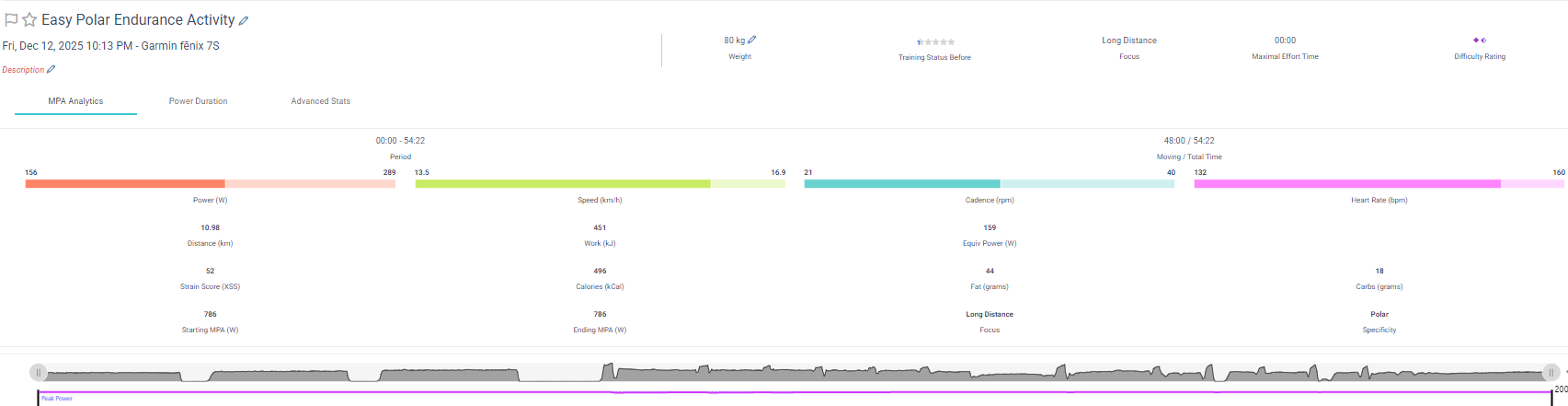Click the gray activity overview timeline
Image resolution: width=1568 pixels, height=406 pixels.
[x=791, y=373]
